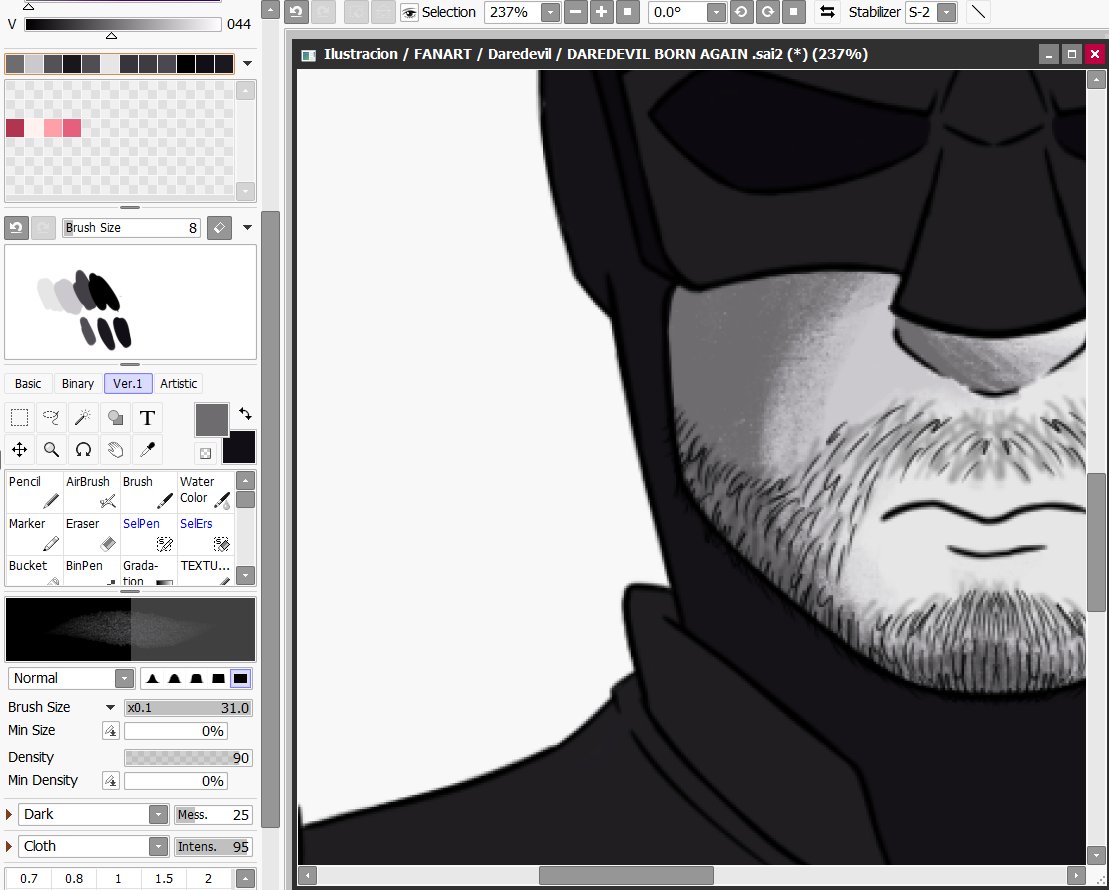Select the rotate view tool
Screen dimensions: 1109x890
[83, 449]
